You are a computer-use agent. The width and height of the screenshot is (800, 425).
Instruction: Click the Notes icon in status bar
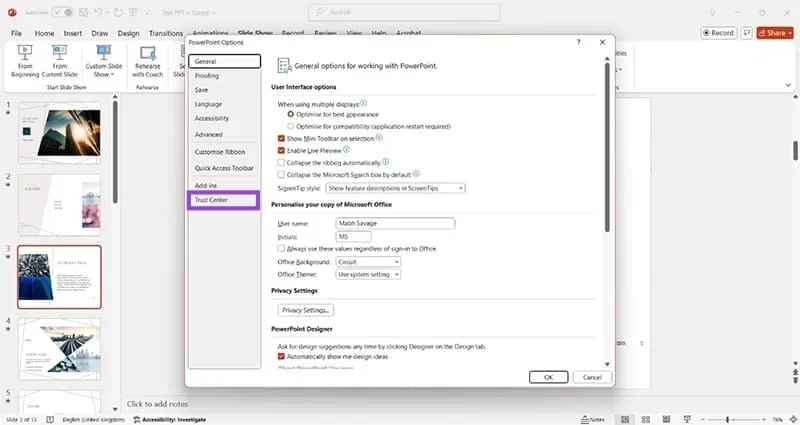coord(593,419)
